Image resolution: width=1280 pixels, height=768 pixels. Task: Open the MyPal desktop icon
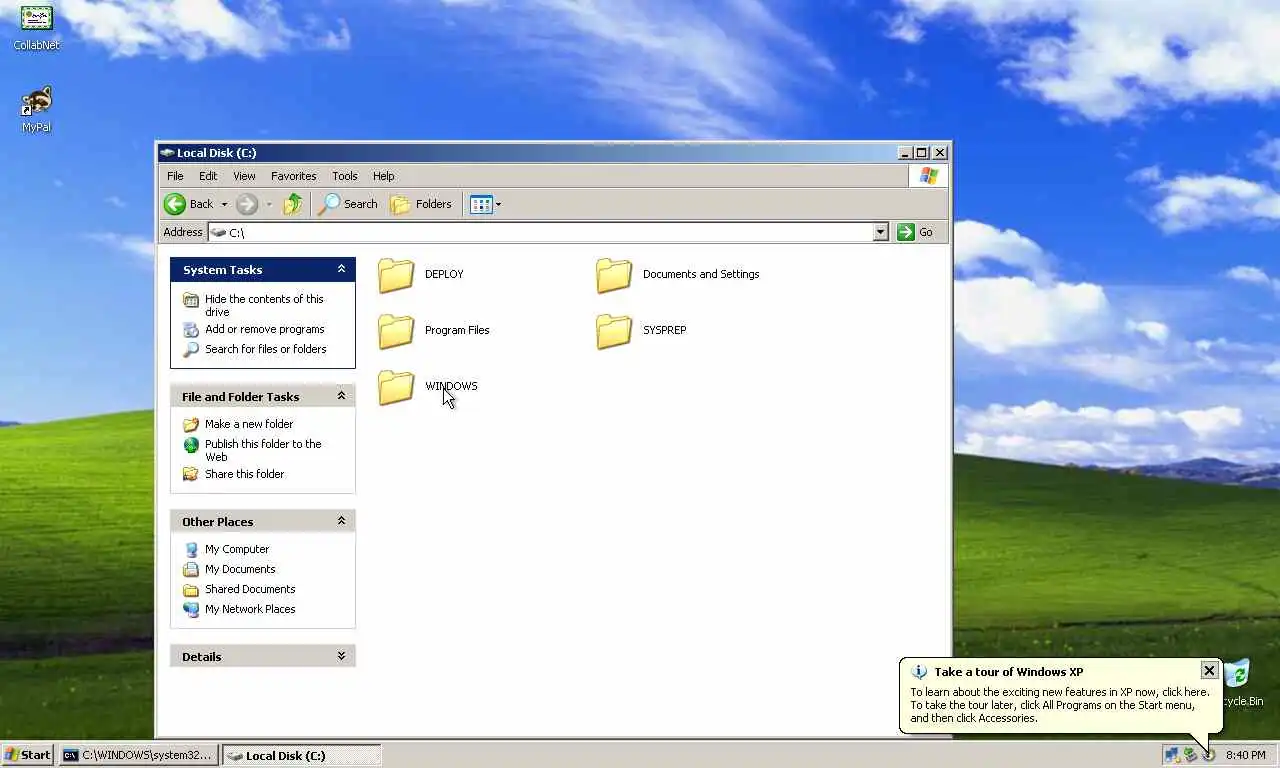coord(37,101)
